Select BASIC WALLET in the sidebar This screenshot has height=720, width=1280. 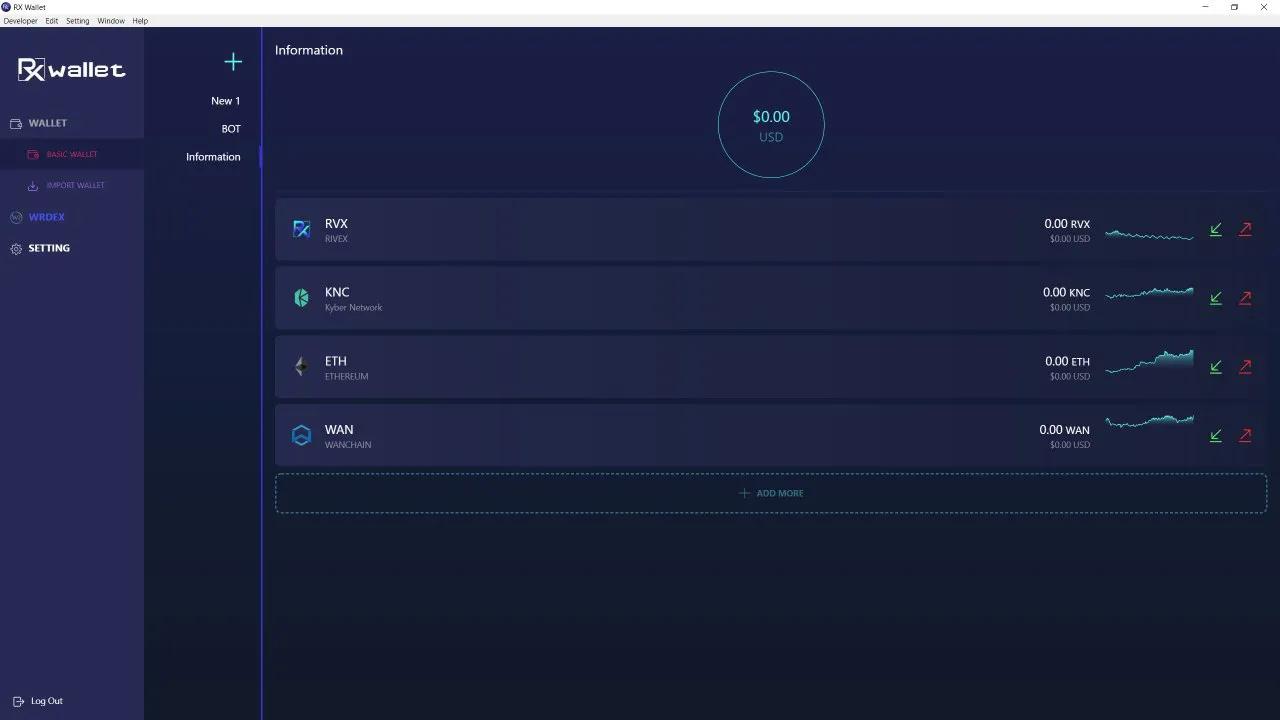point(71,154)
